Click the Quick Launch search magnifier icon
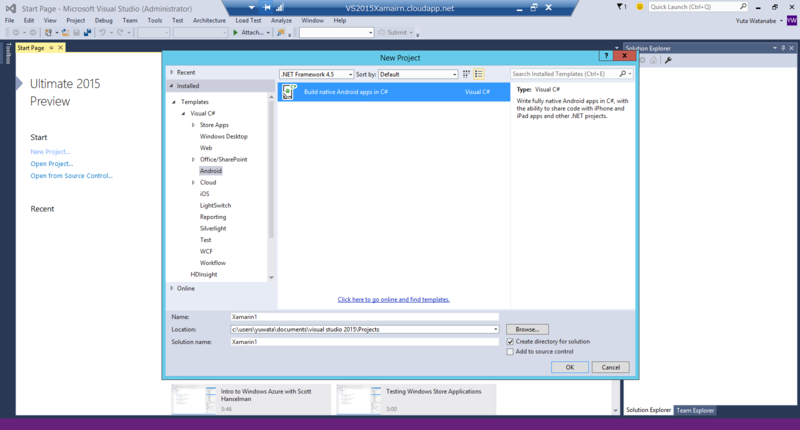Viewport: 800px width, 430px height. [x=743, y=7]
